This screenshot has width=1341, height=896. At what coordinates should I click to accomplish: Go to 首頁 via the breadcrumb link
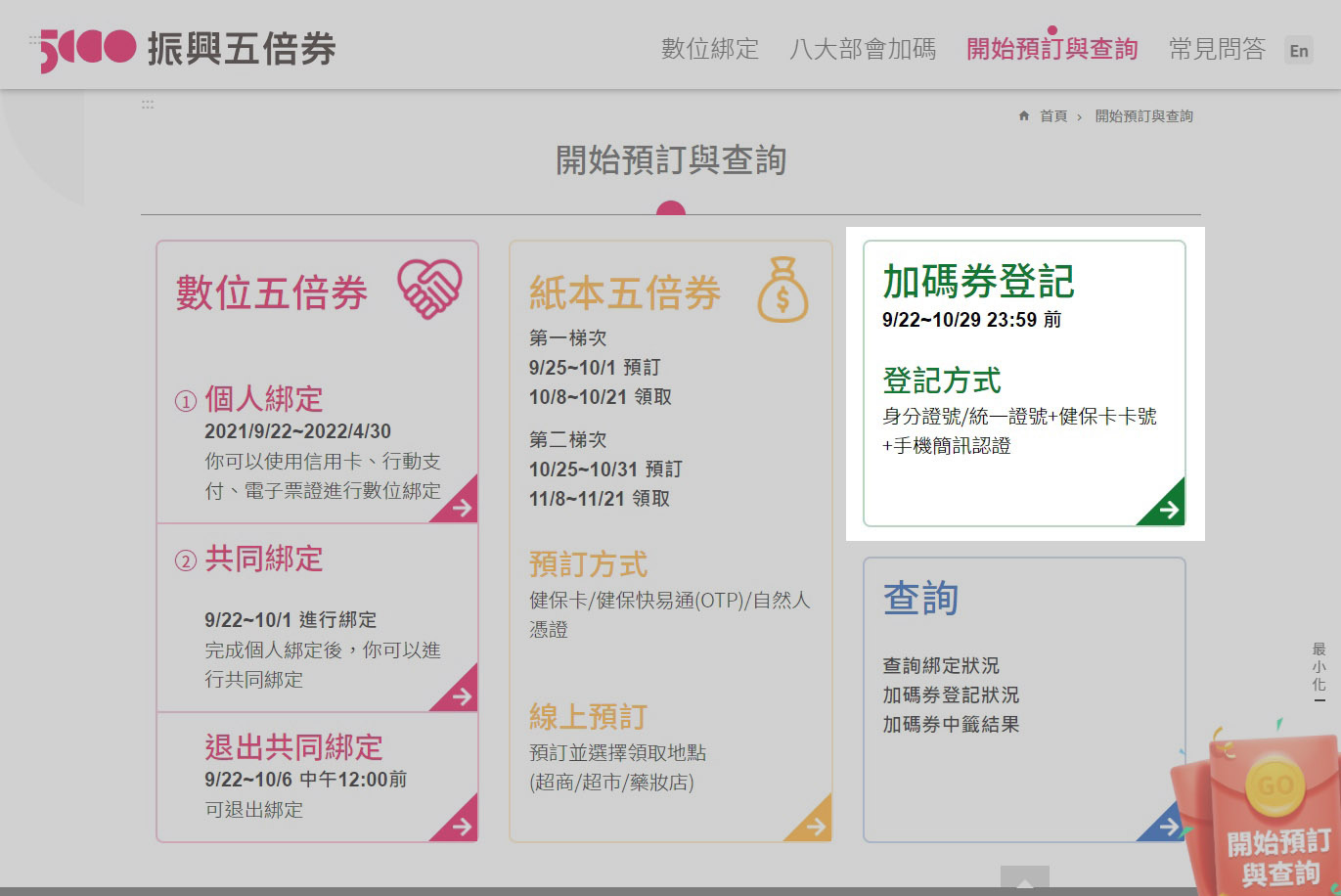(1053, 116)
